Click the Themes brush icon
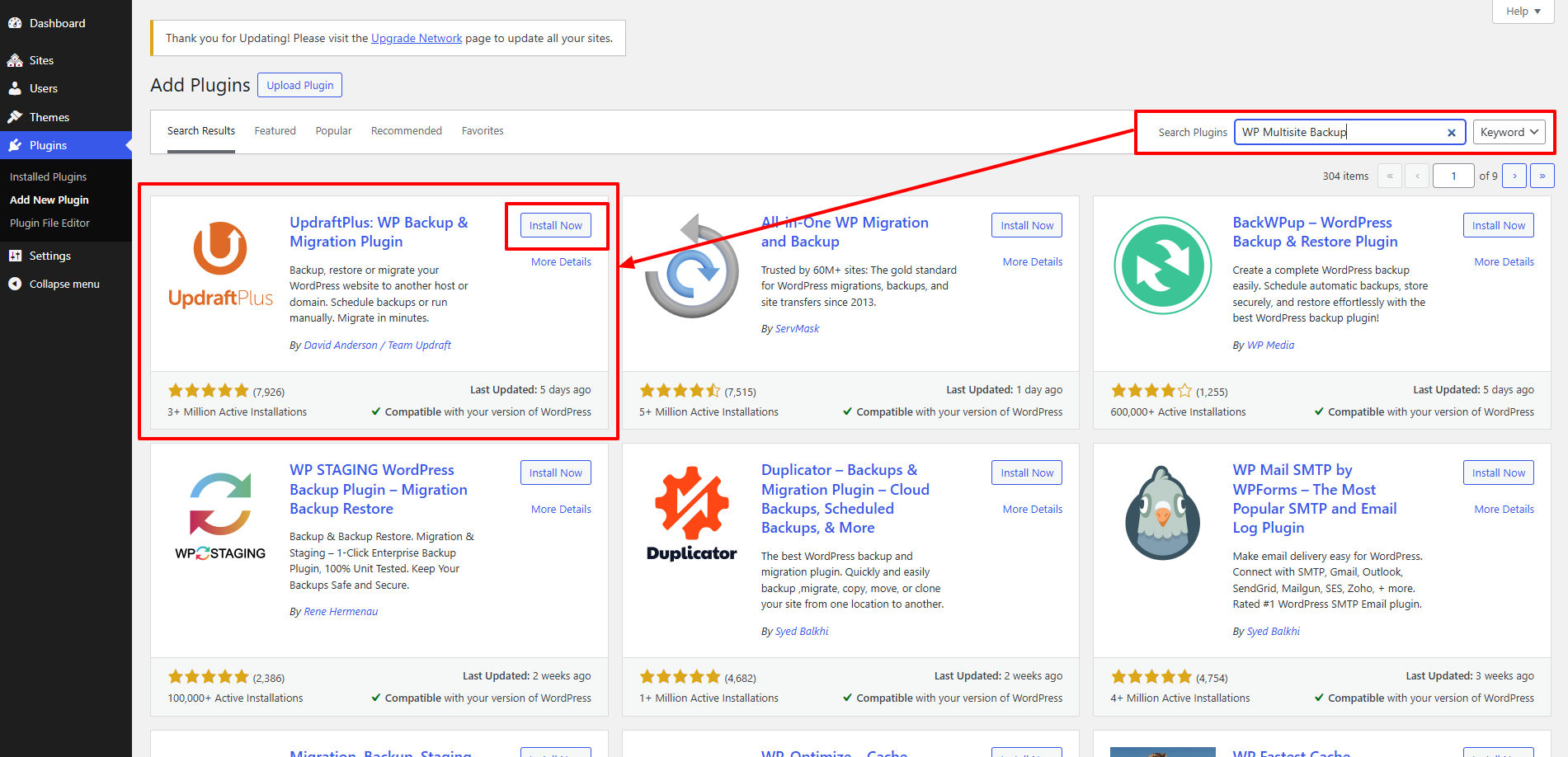The height and width of the screenshot is (757, 1568). [x=15, y=117]
